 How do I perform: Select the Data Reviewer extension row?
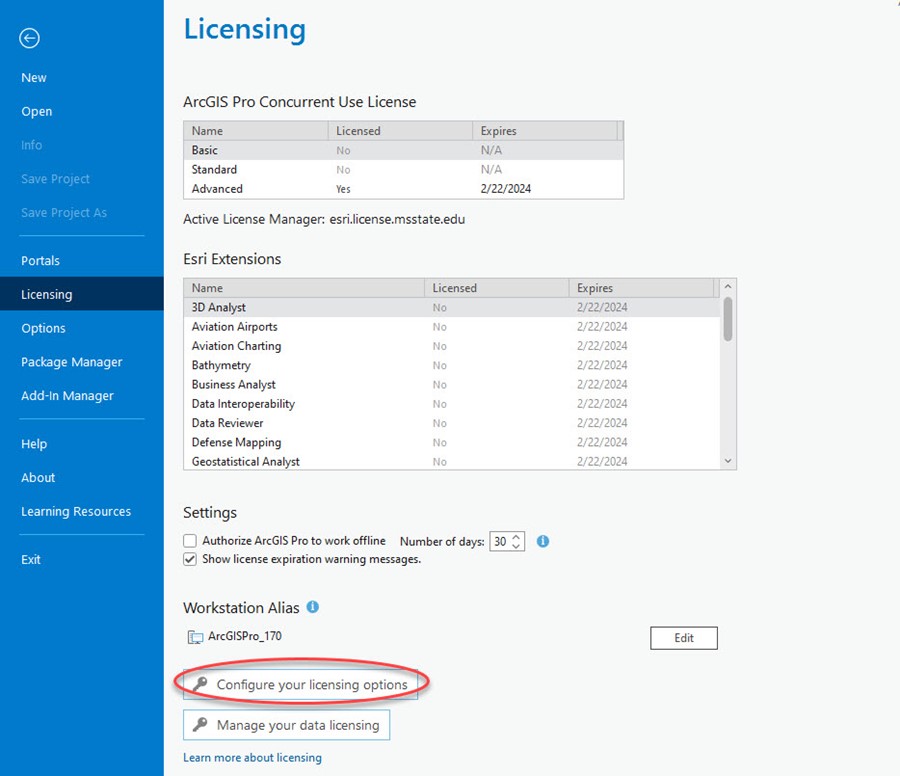[452, 423]
